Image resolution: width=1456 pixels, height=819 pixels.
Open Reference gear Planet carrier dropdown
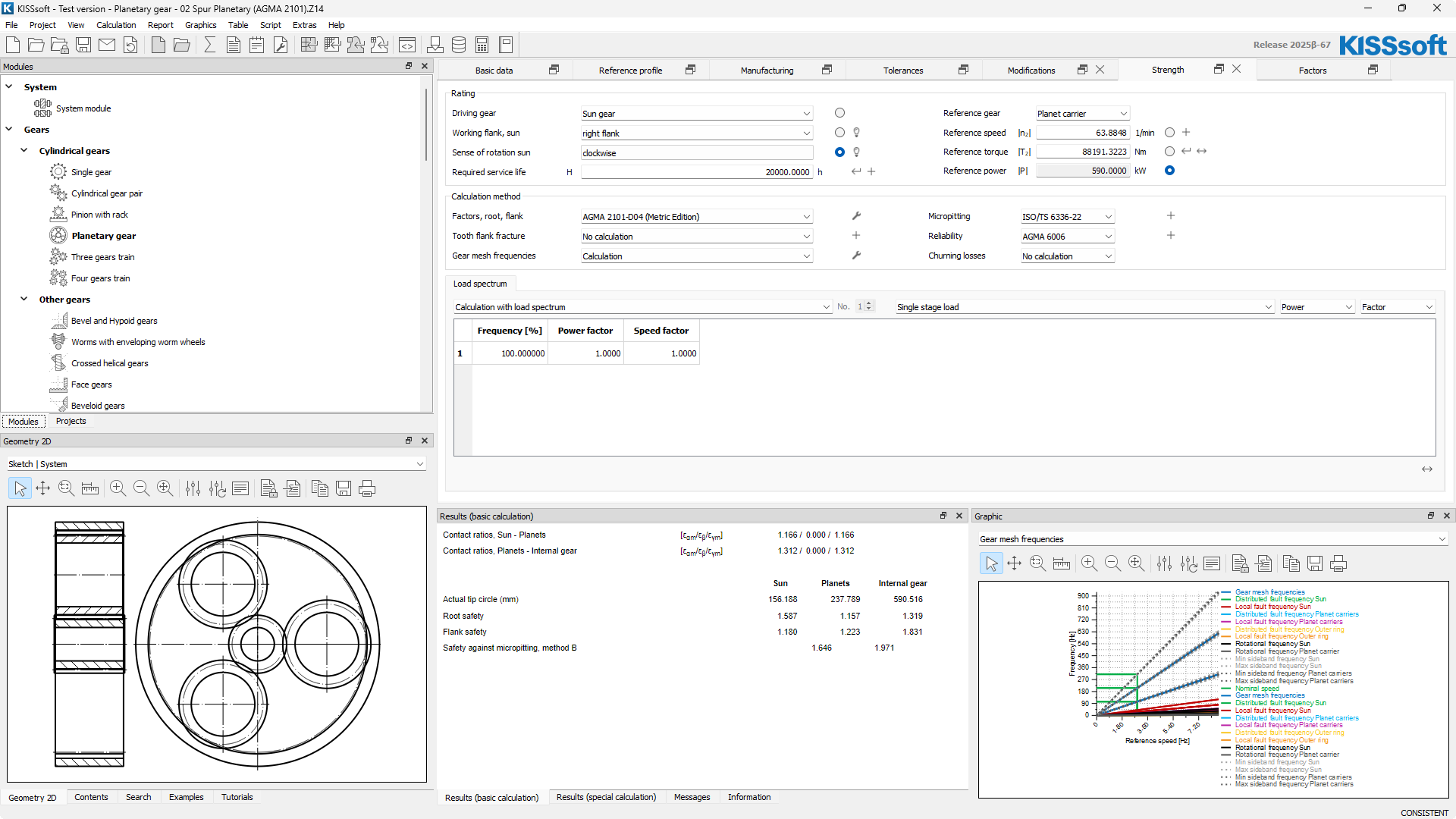(1082, 114)
